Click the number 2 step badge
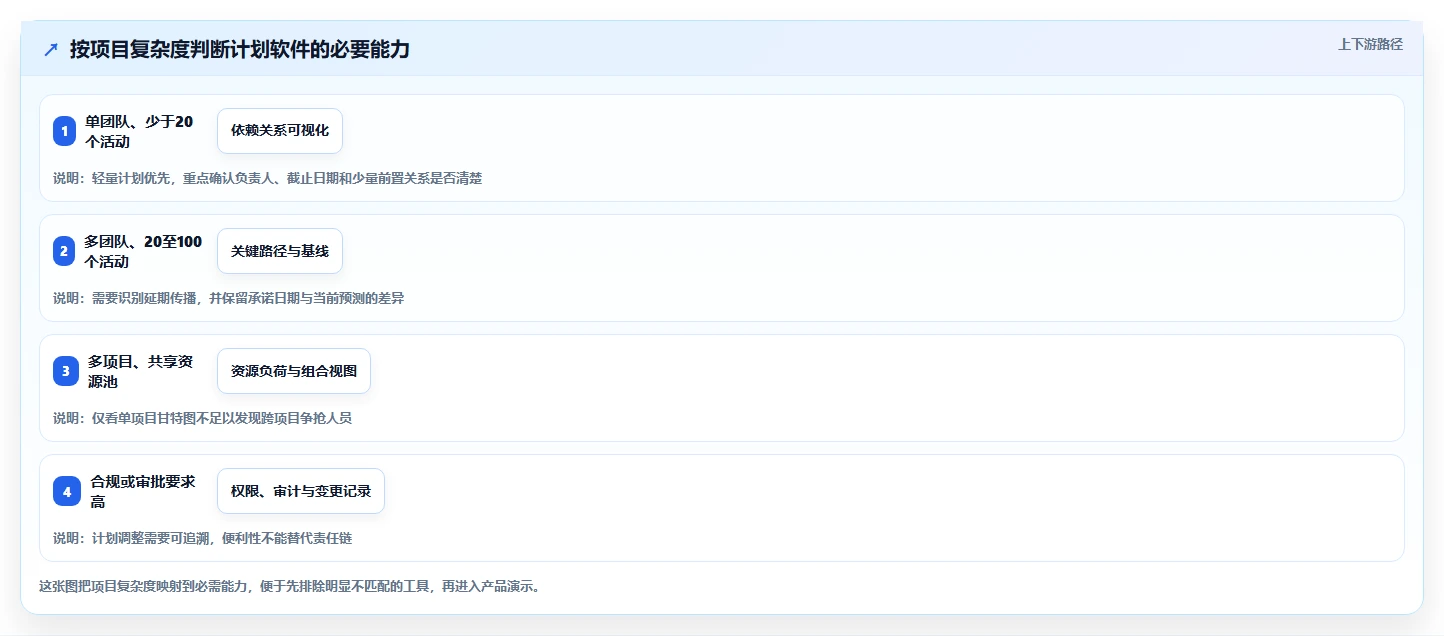The height and width of the screenshot is (636, 1444). 65,251
